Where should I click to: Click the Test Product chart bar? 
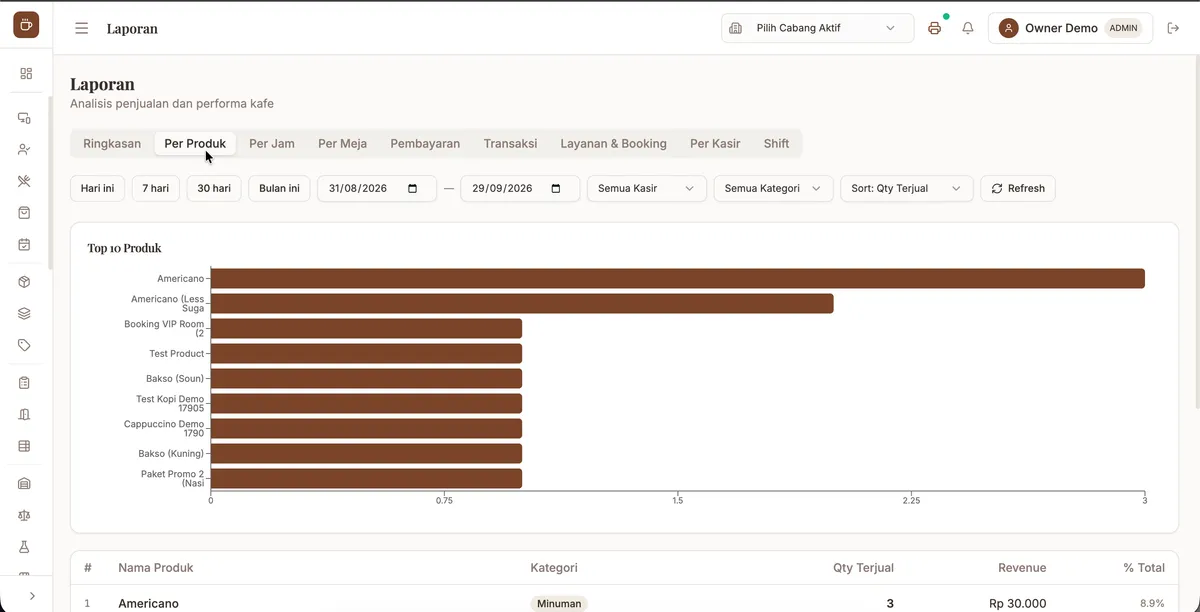366,353
